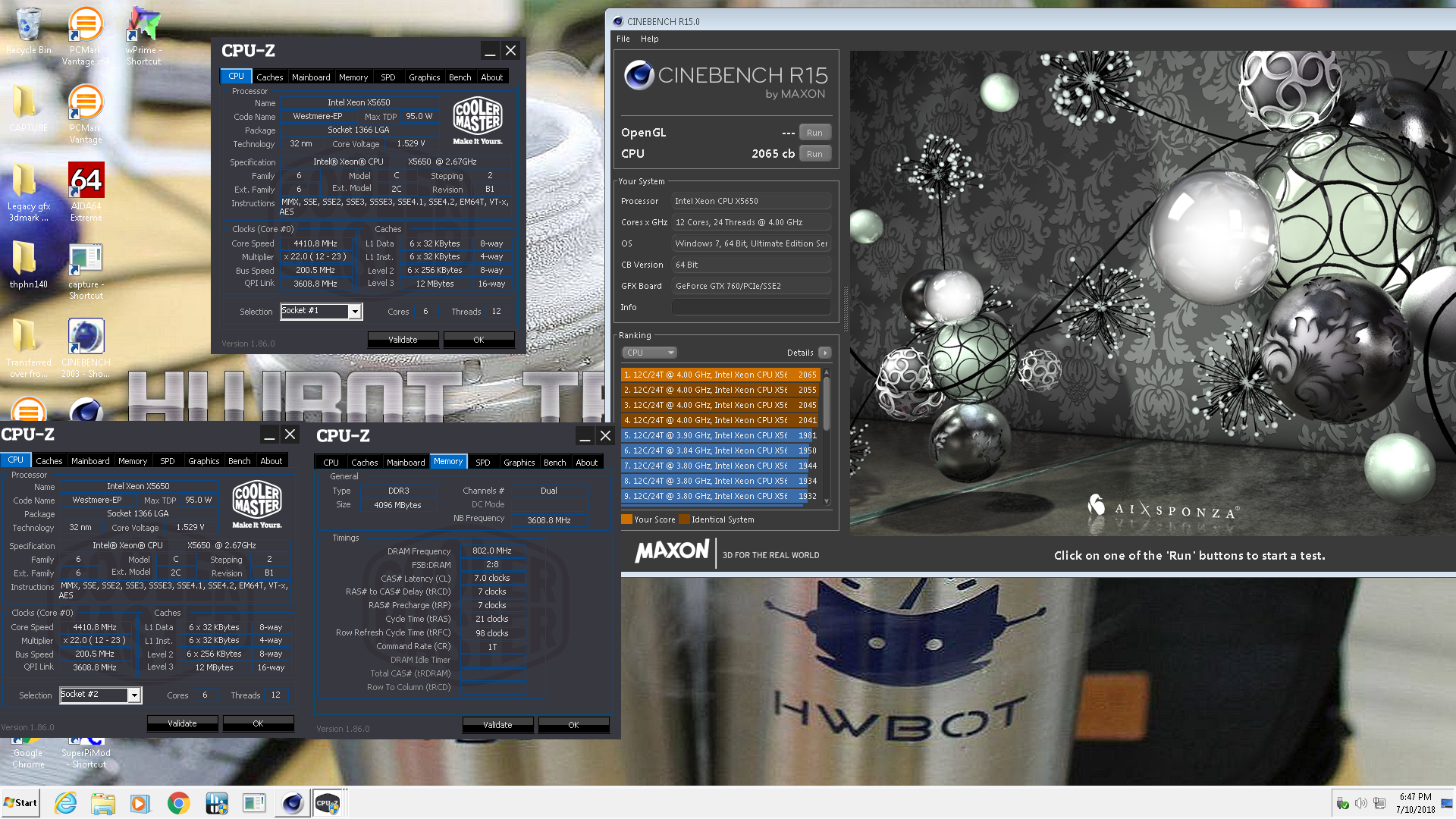The width and height of the screenshot is (1456, 819).
Task: Click Core Speed value 4410.8 MHz in top CPU-Z
Action: pos(315,243)
